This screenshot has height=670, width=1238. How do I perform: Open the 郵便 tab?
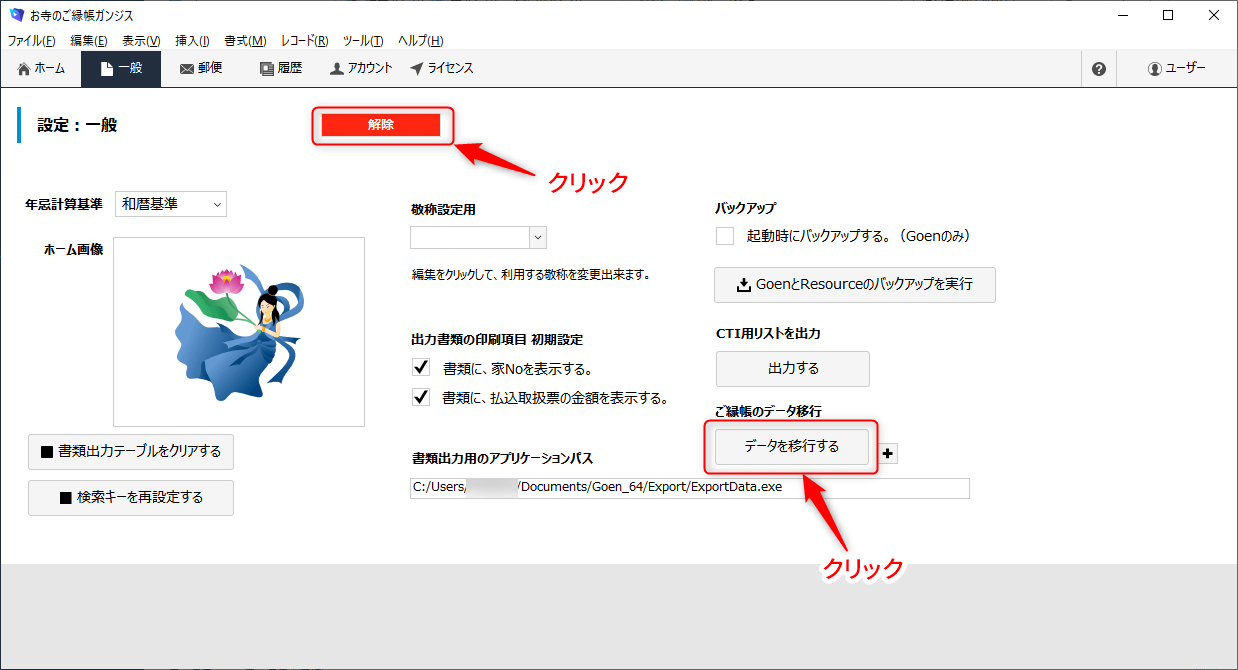point(201,69)
